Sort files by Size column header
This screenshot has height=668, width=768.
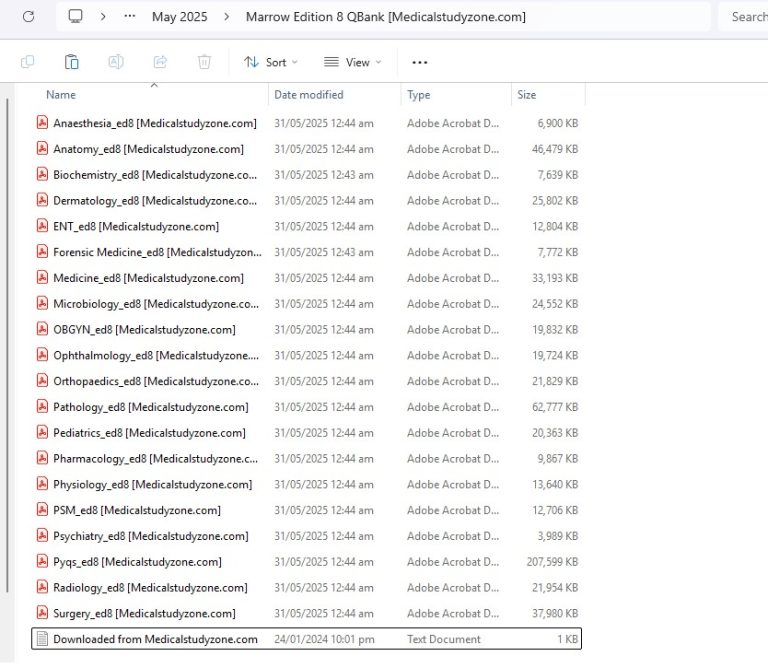(526, 95)
